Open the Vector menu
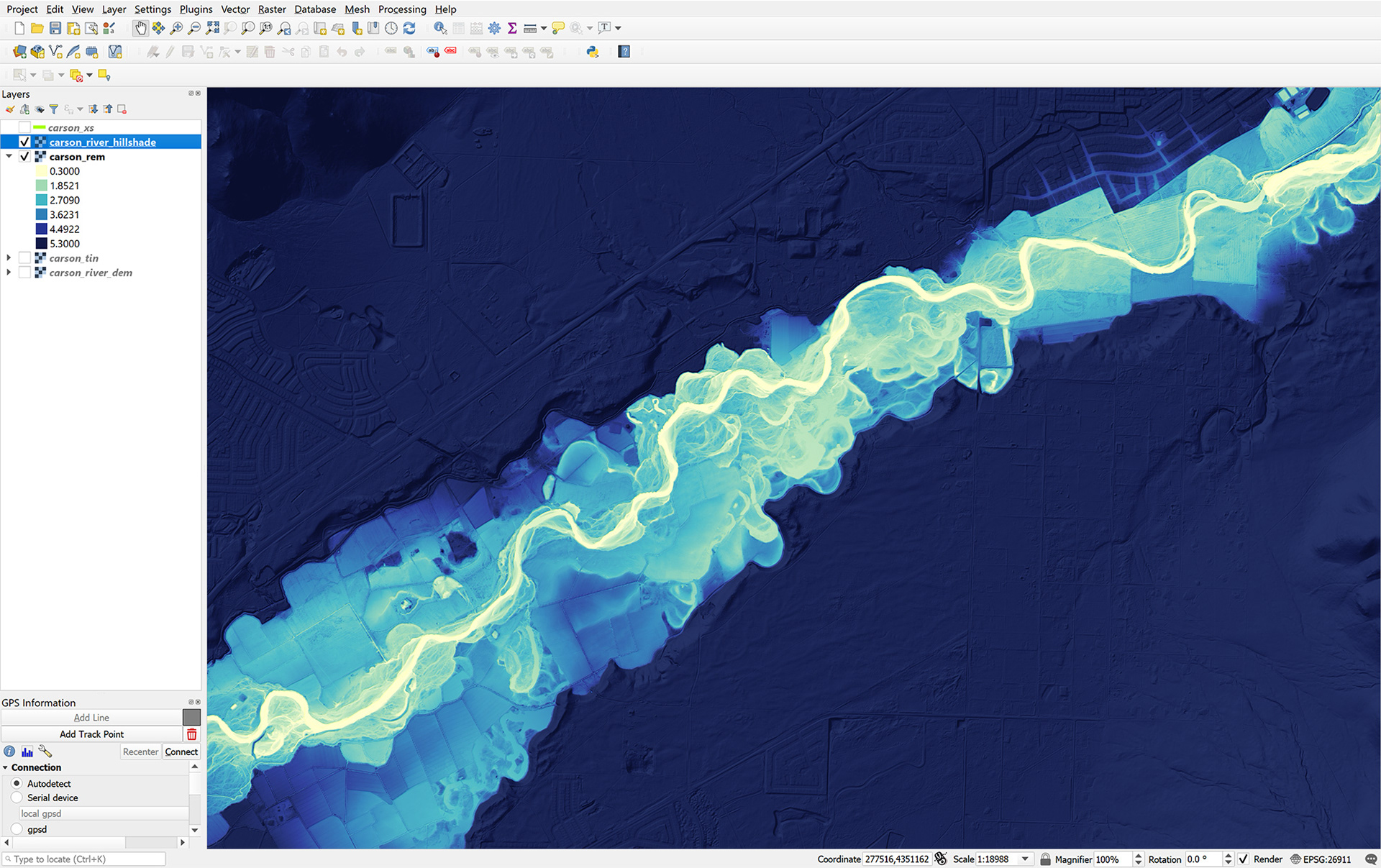This screenshot has height=868, width=1381. tap(235, 9)
